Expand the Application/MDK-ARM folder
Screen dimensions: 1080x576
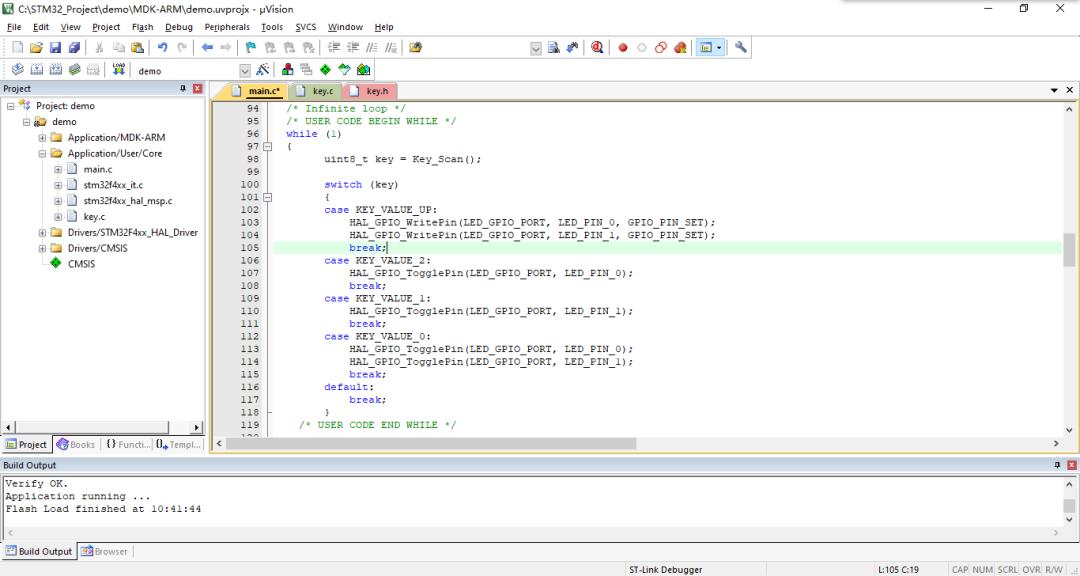tap(42, 138)
